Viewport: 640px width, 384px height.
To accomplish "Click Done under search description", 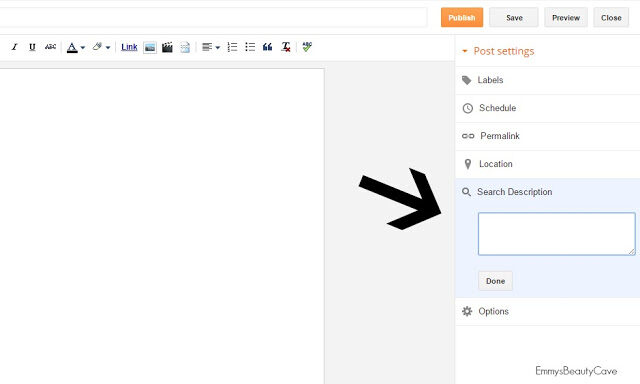I will 496,281.
